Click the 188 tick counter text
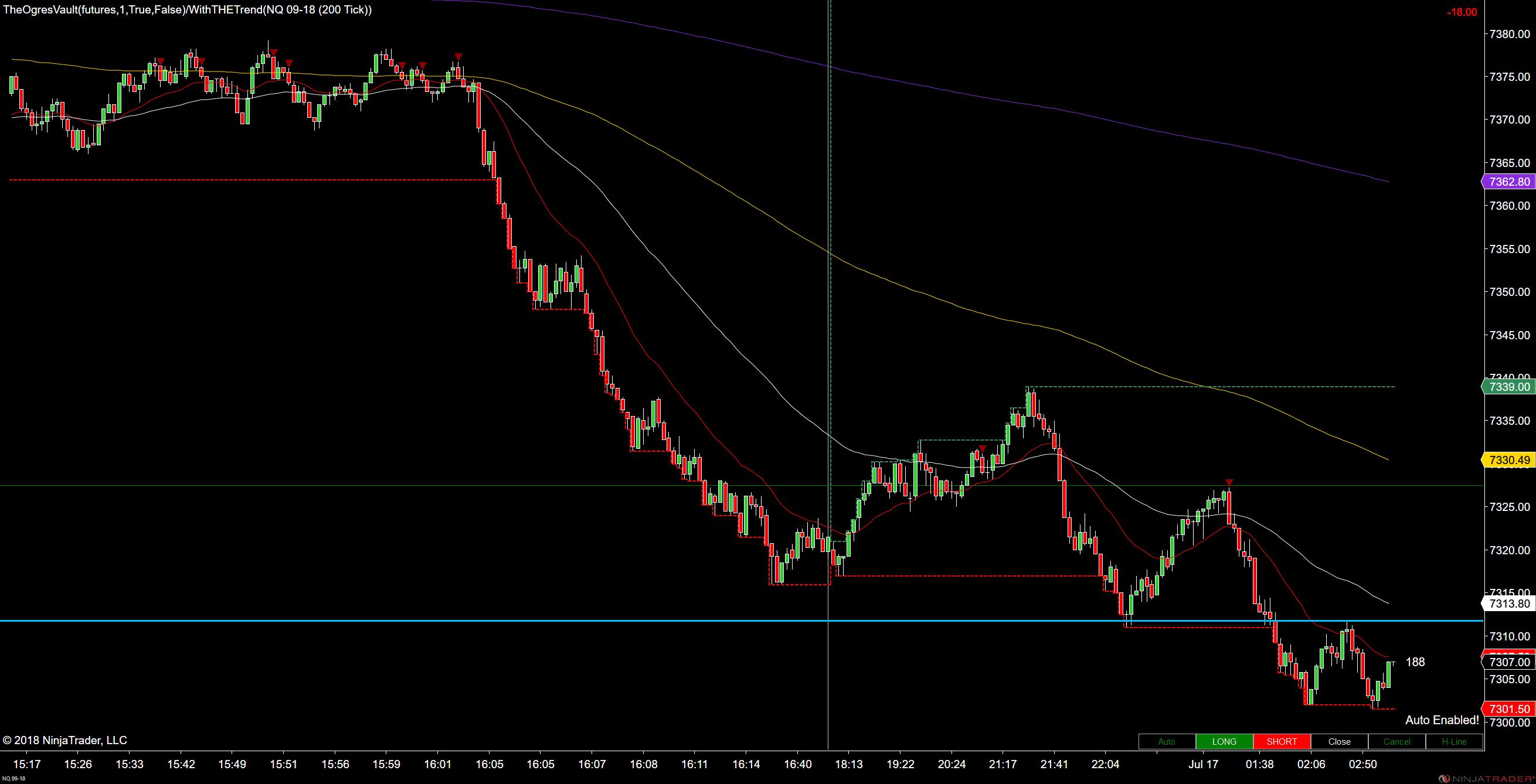The width and height of the screenshot is (1536, 784). [x=1415, y=662]
